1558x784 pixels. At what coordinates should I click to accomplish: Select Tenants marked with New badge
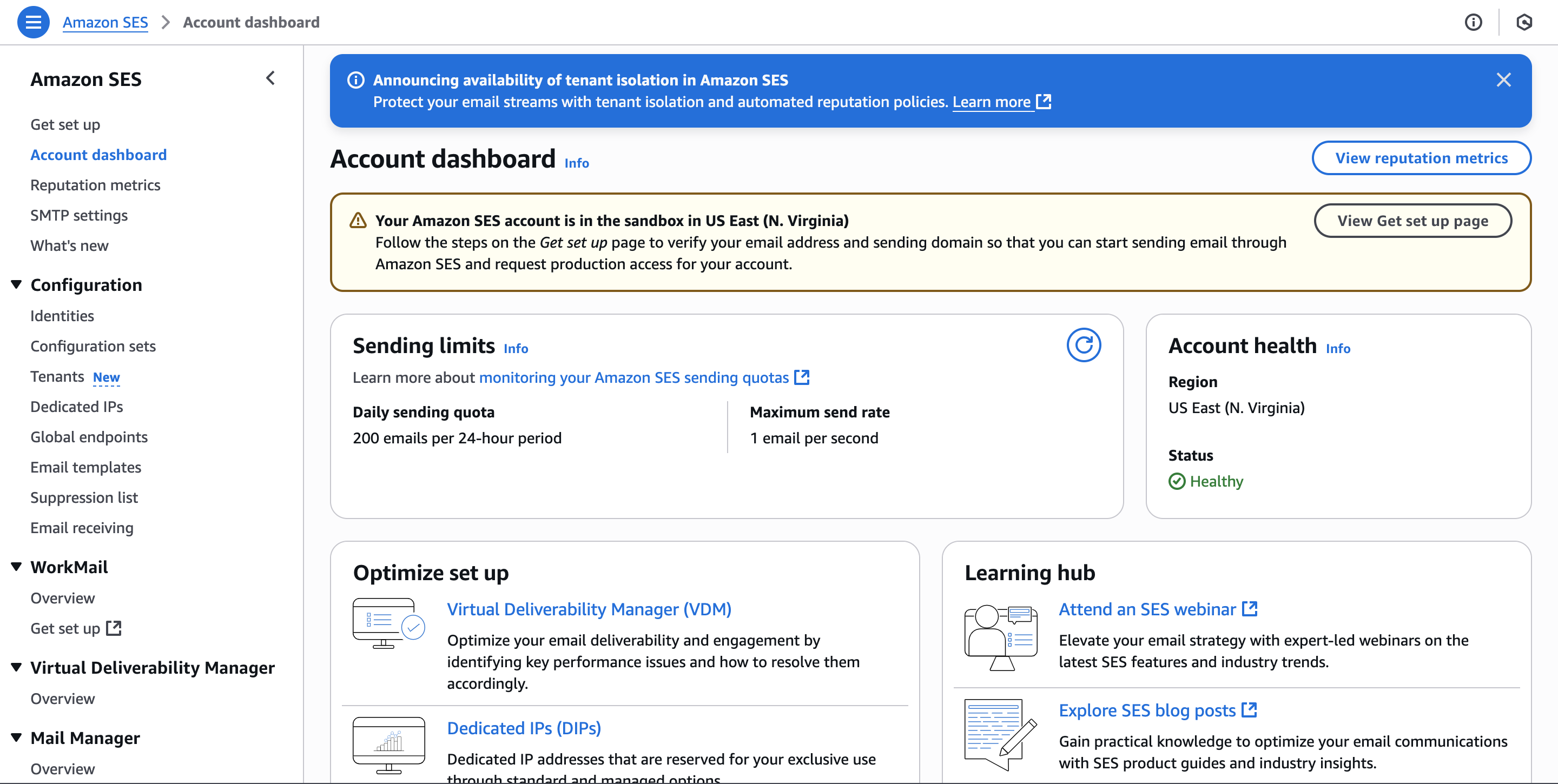point(57,376)
